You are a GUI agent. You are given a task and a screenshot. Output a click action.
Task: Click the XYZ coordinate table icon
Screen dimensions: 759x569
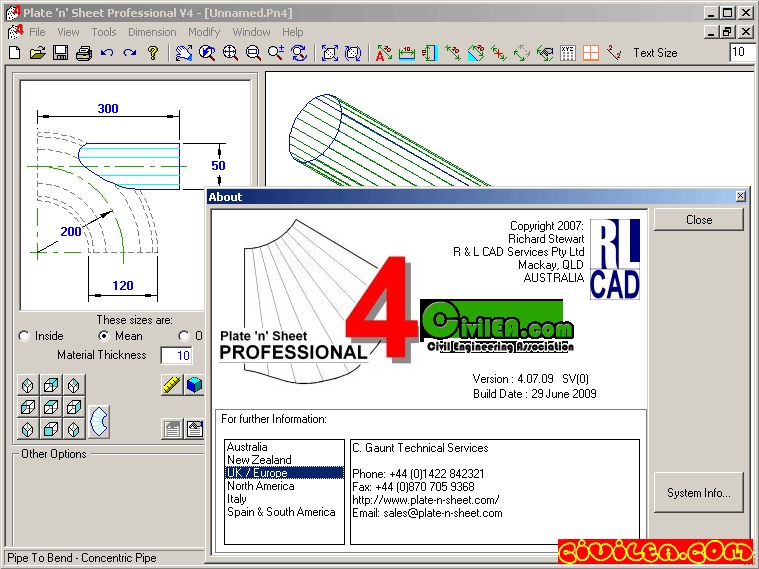(x=568, y=52)
